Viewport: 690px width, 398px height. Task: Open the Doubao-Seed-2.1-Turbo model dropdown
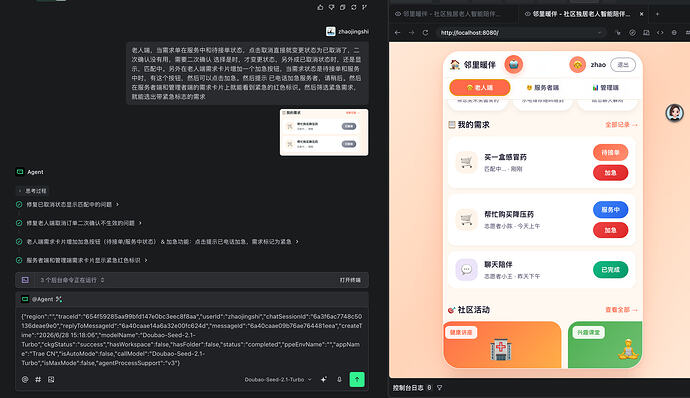click(x=278, y=380)
